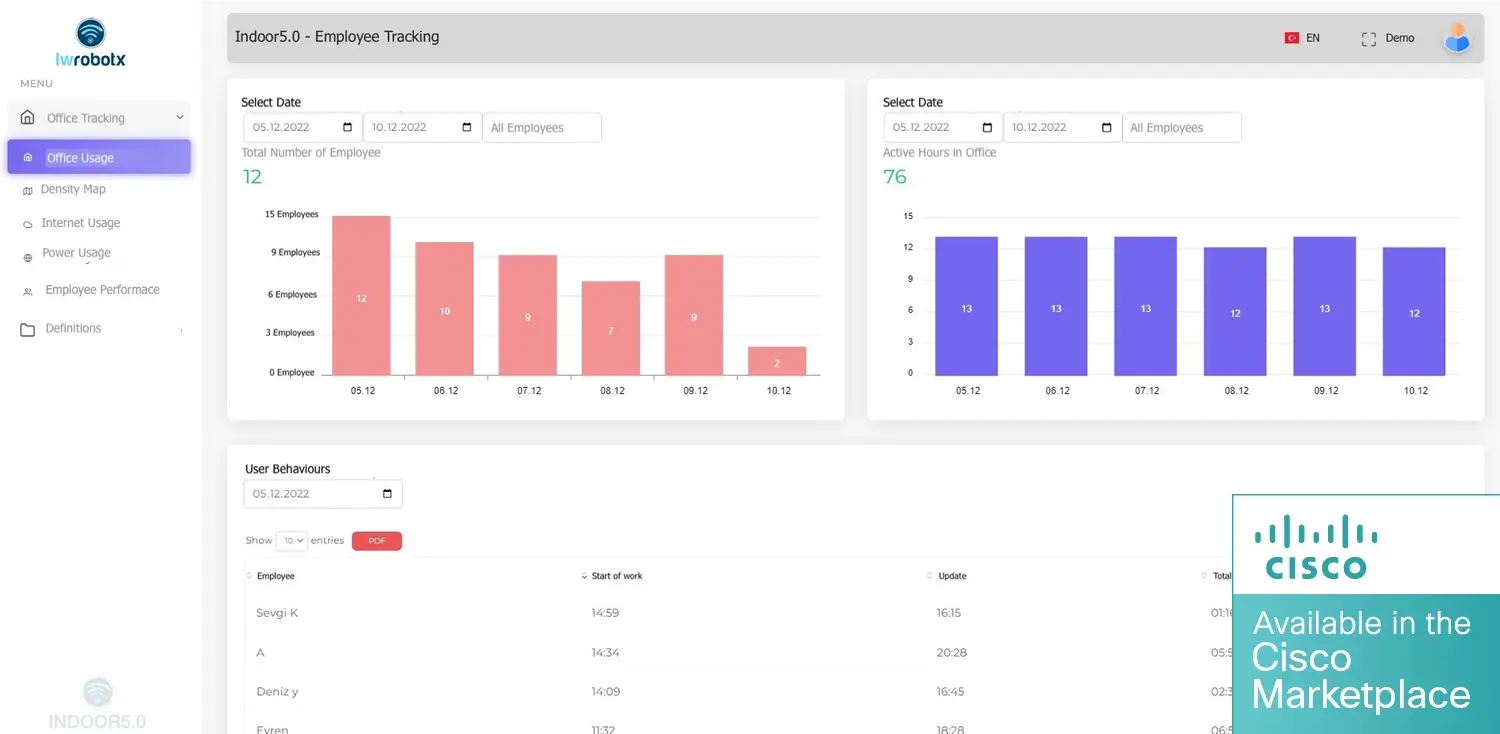Click the Iwrobotx logo icon
1500x734 pixels.
(x=90, y=33)
